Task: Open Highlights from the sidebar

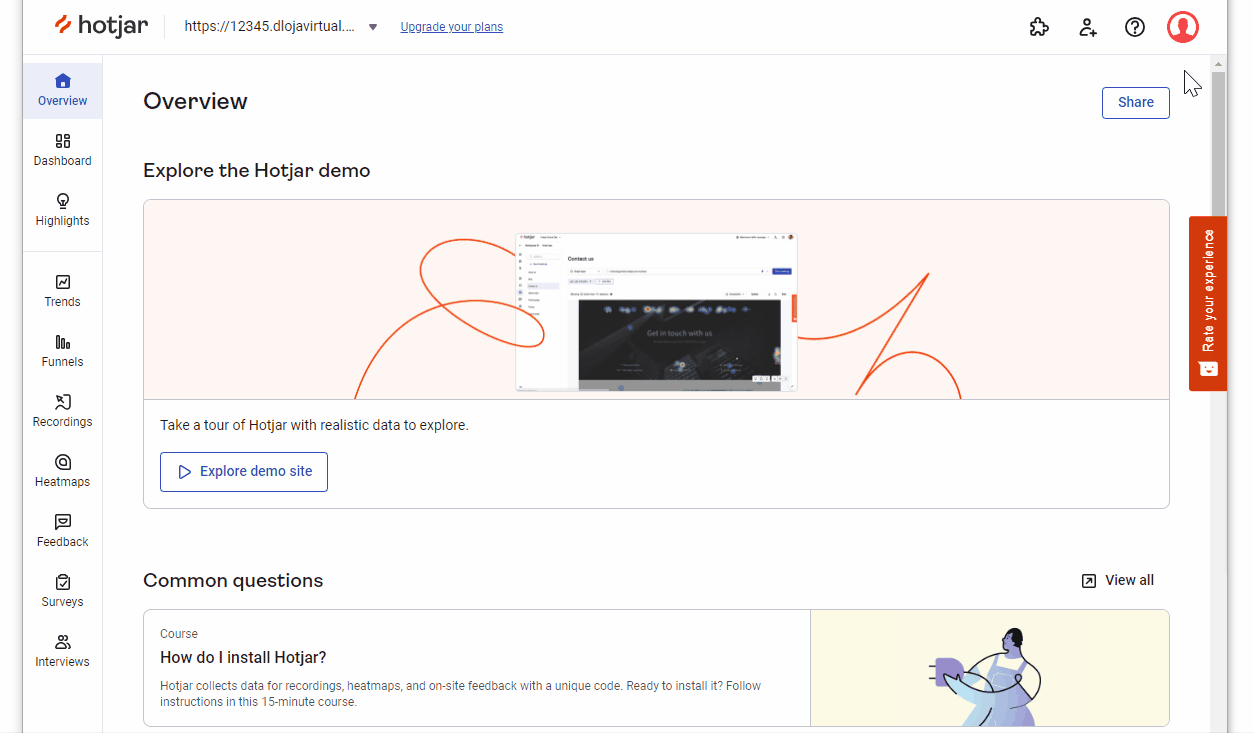Action: [x=63, y=210]
